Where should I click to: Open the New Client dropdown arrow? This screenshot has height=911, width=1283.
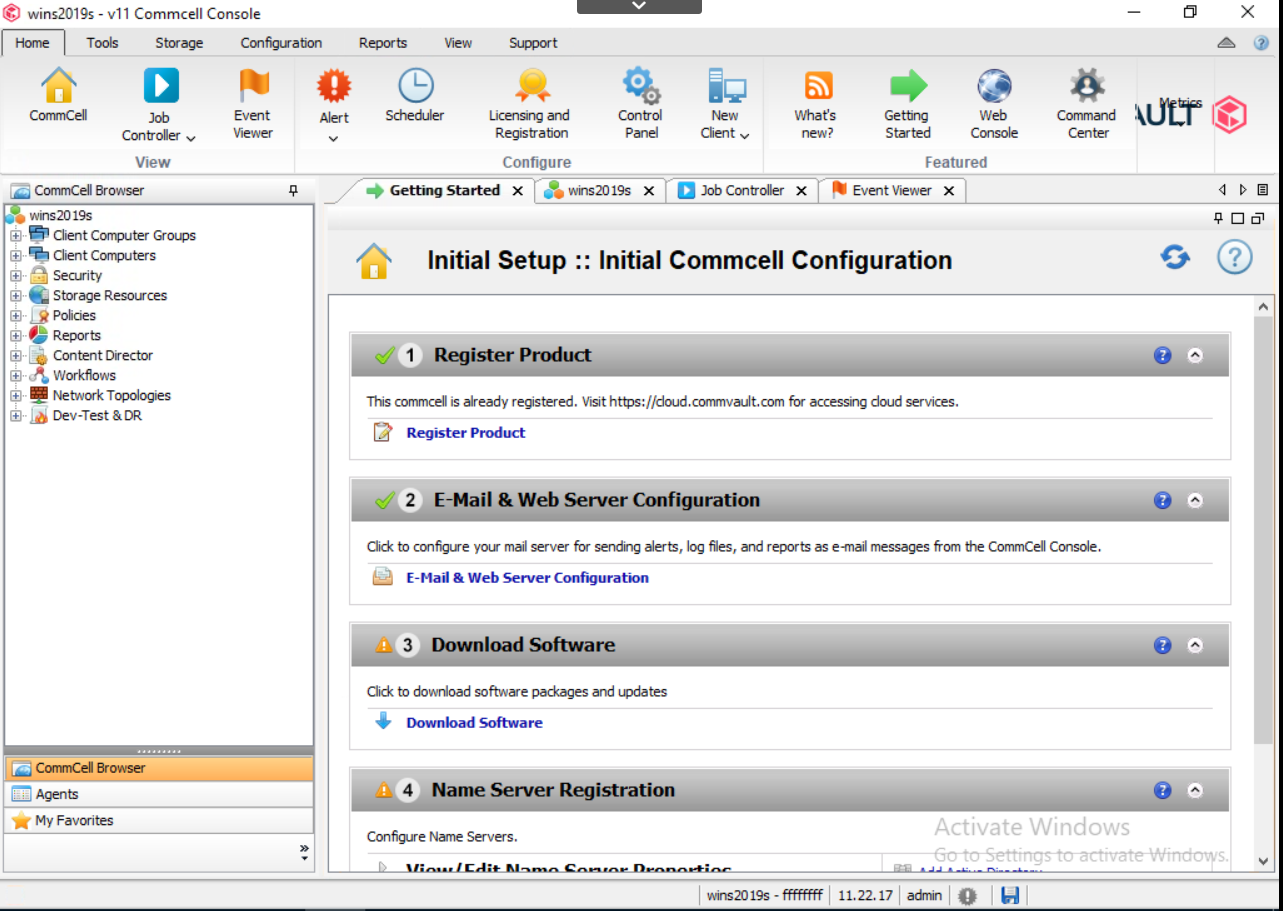coord(745,134)
